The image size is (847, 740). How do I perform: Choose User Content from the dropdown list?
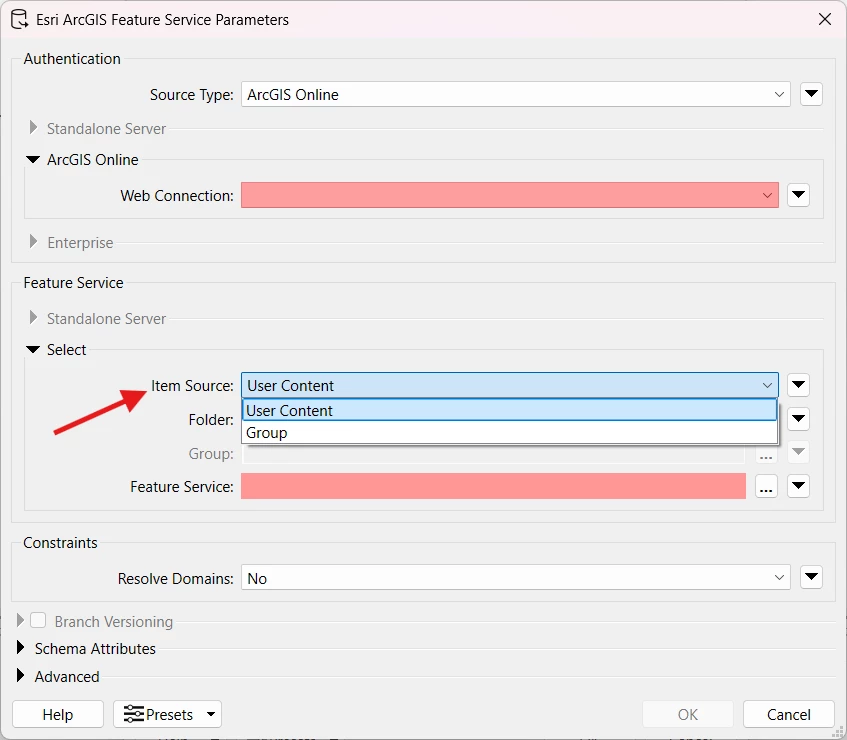pos(509,411)
